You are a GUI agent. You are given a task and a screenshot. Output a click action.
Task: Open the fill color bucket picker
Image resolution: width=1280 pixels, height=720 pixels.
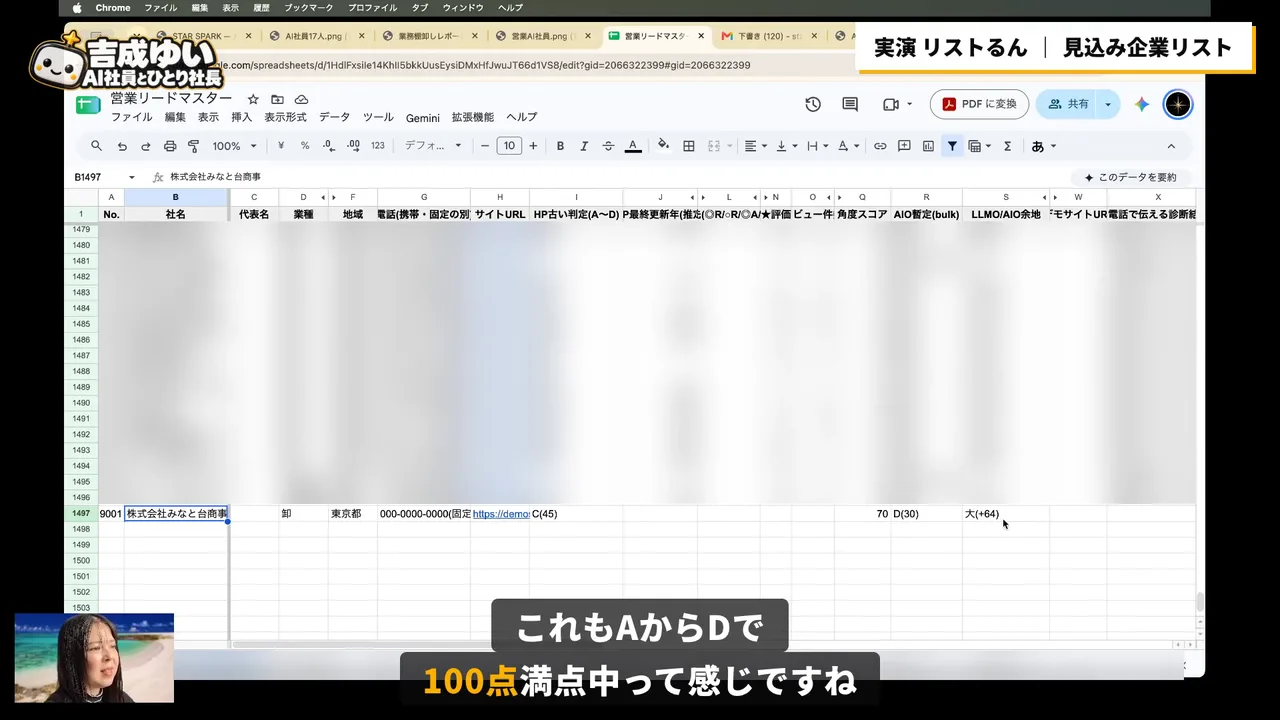point(663,146)
